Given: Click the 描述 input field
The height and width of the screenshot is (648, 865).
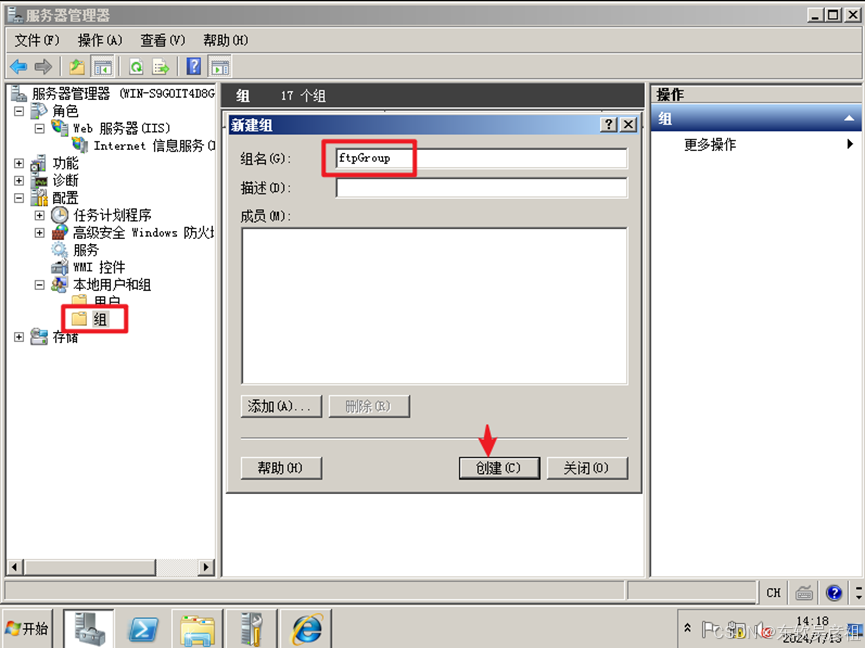Looking at the screenshot, I should (481, 188).
